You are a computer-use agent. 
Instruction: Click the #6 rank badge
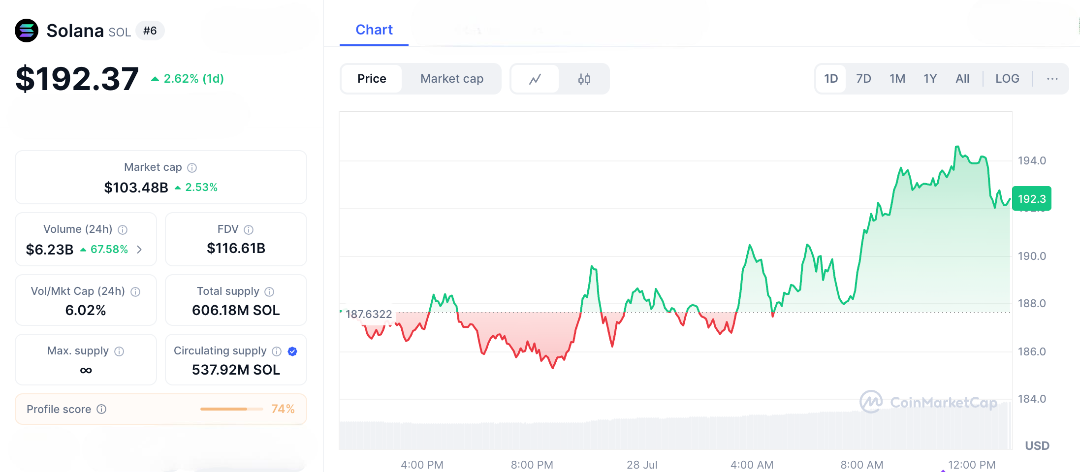click(x=150, y=31)
